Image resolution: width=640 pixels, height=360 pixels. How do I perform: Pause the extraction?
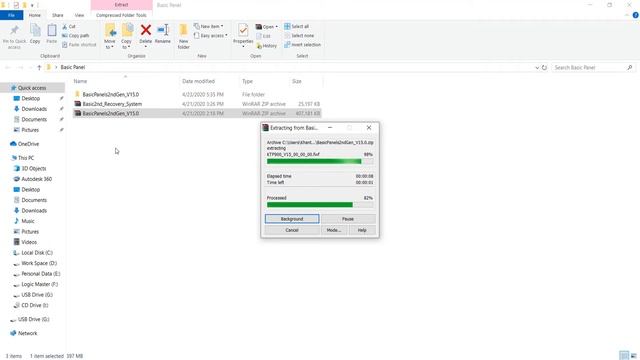point(348,219)
